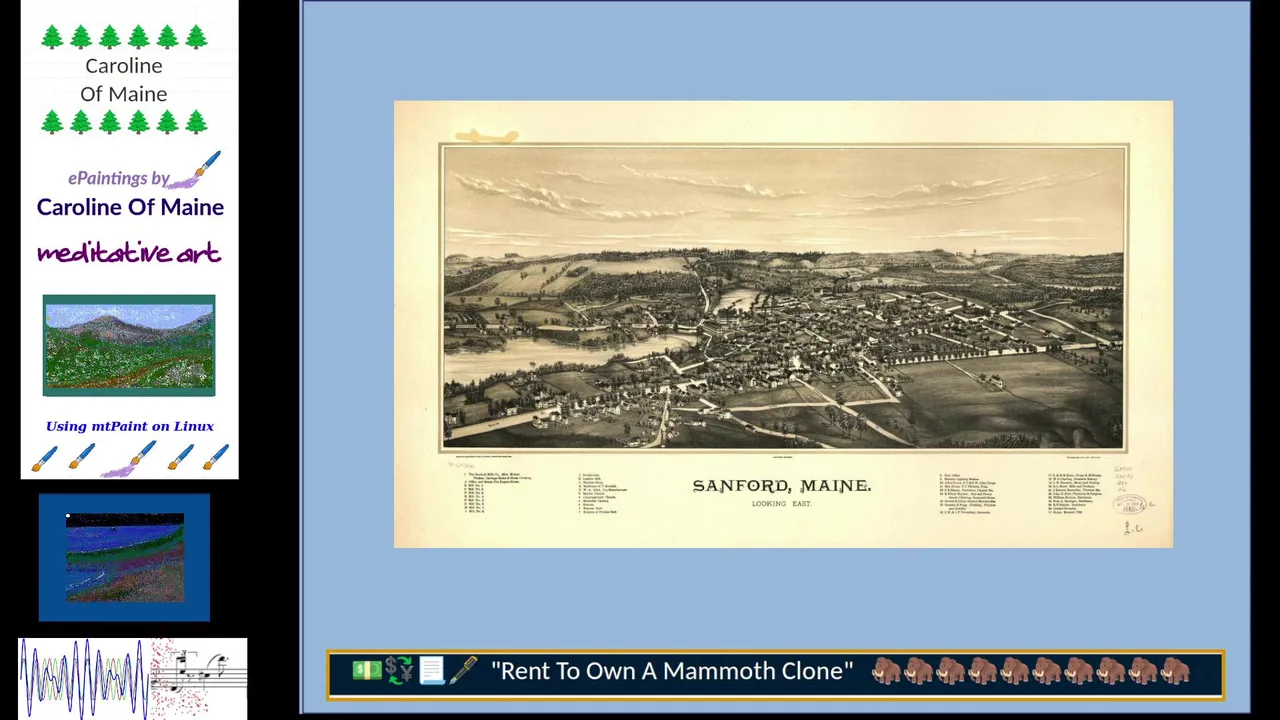1280x720 pixels.
Task: Click the fountain pen emoji icon
Action: (463, 671)
